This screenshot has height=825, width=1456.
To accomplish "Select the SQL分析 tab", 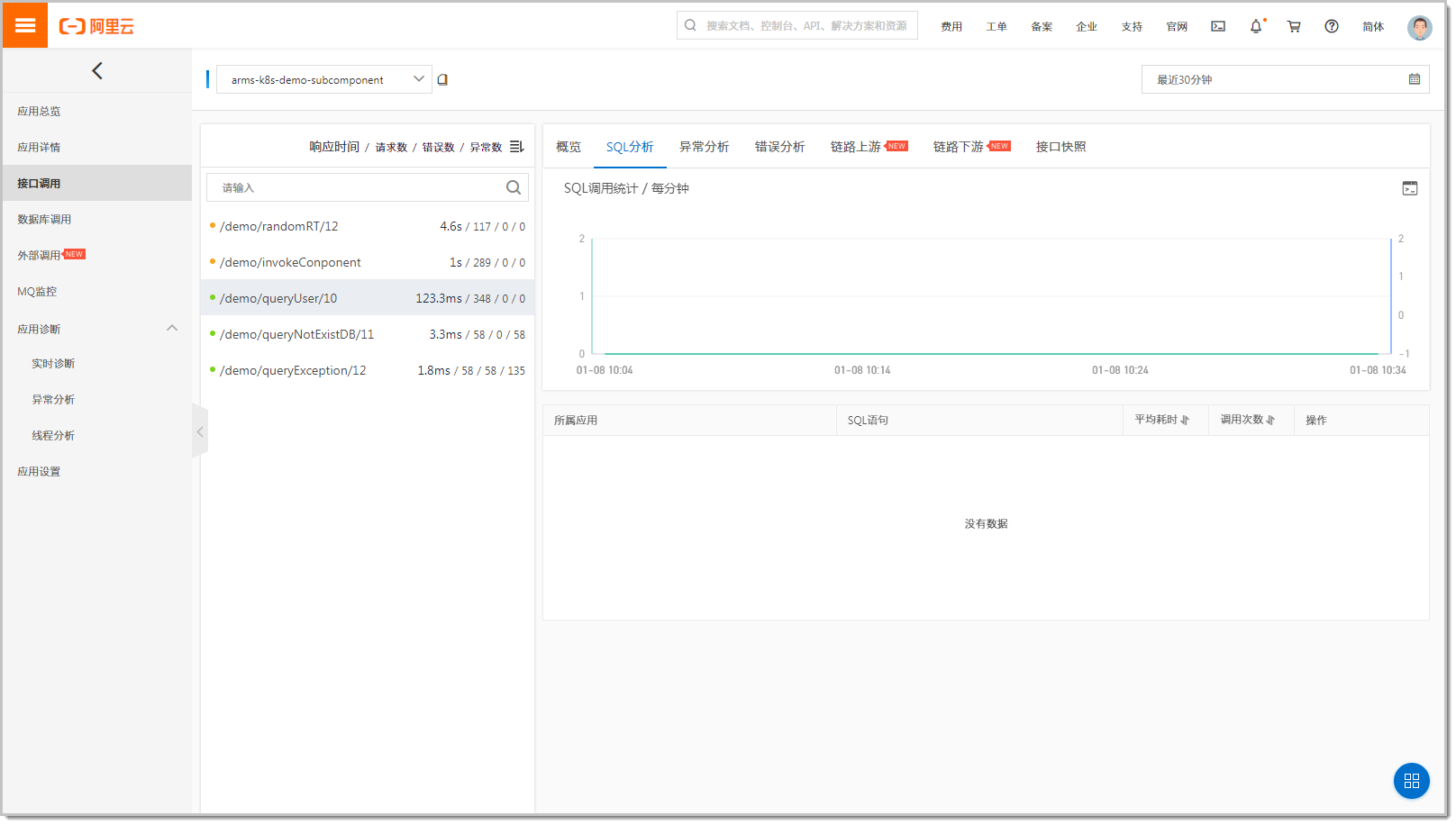I will coord(630,147).
